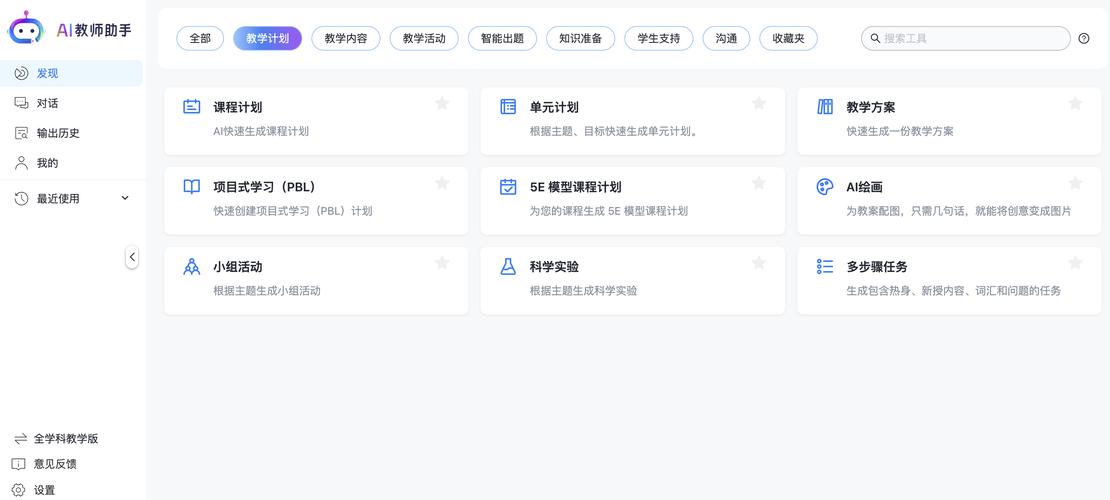Click the 意见反馈 feedback icon

point(19,465)
